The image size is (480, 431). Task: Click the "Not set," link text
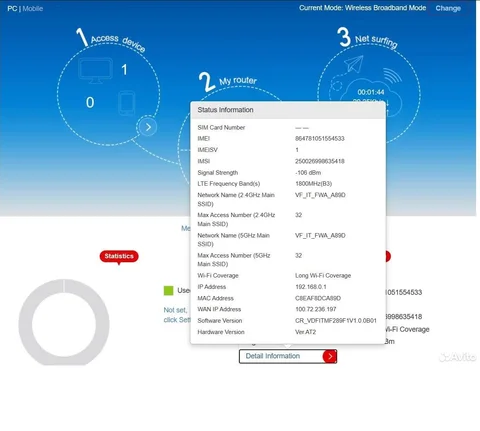175,310
